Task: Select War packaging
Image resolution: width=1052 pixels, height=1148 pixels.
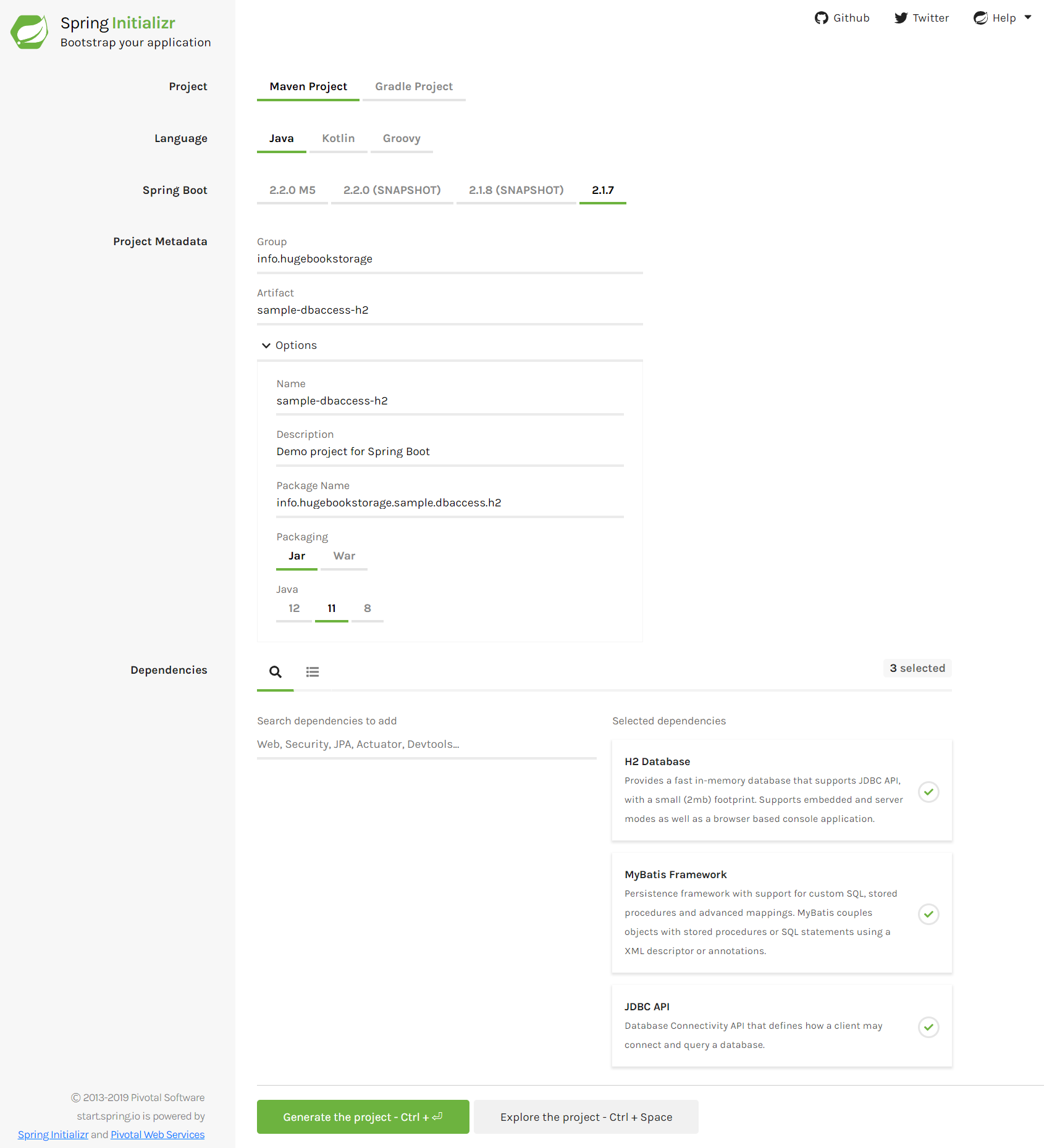Action: click(344, 556)
